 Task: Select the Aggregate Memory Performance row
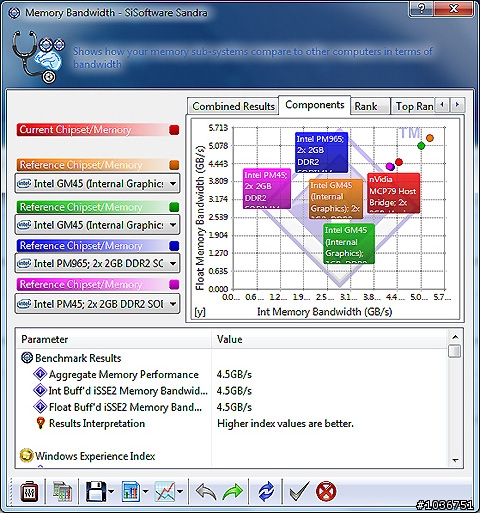point(232,374)
